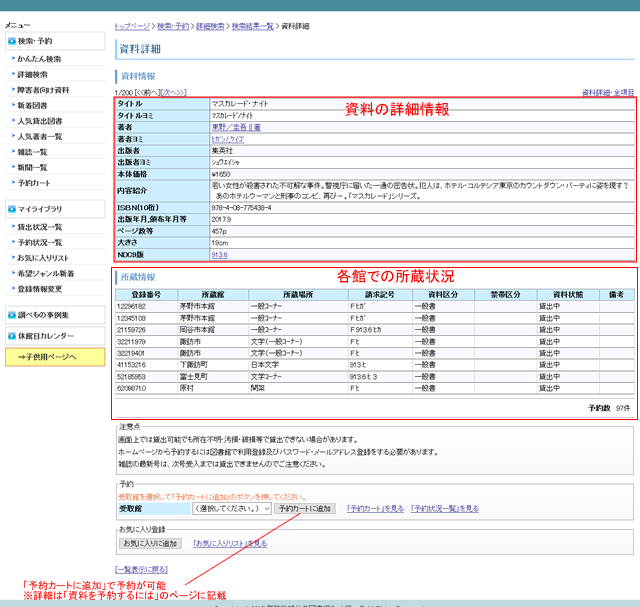Click the 予約カートに追加 button
The height and width of the screenshot is (607, 640).
point(304,509)
